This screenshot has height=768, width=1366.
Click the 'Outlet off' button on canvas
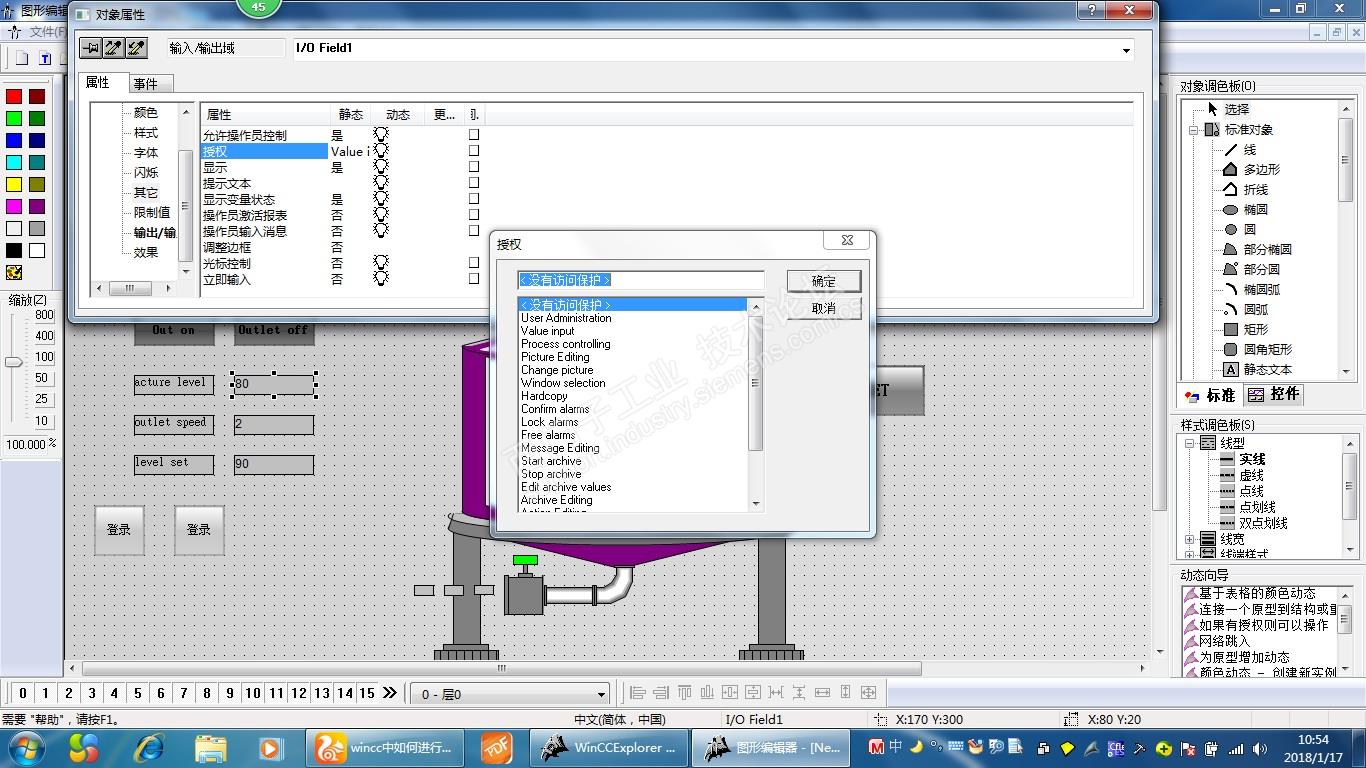273,331
